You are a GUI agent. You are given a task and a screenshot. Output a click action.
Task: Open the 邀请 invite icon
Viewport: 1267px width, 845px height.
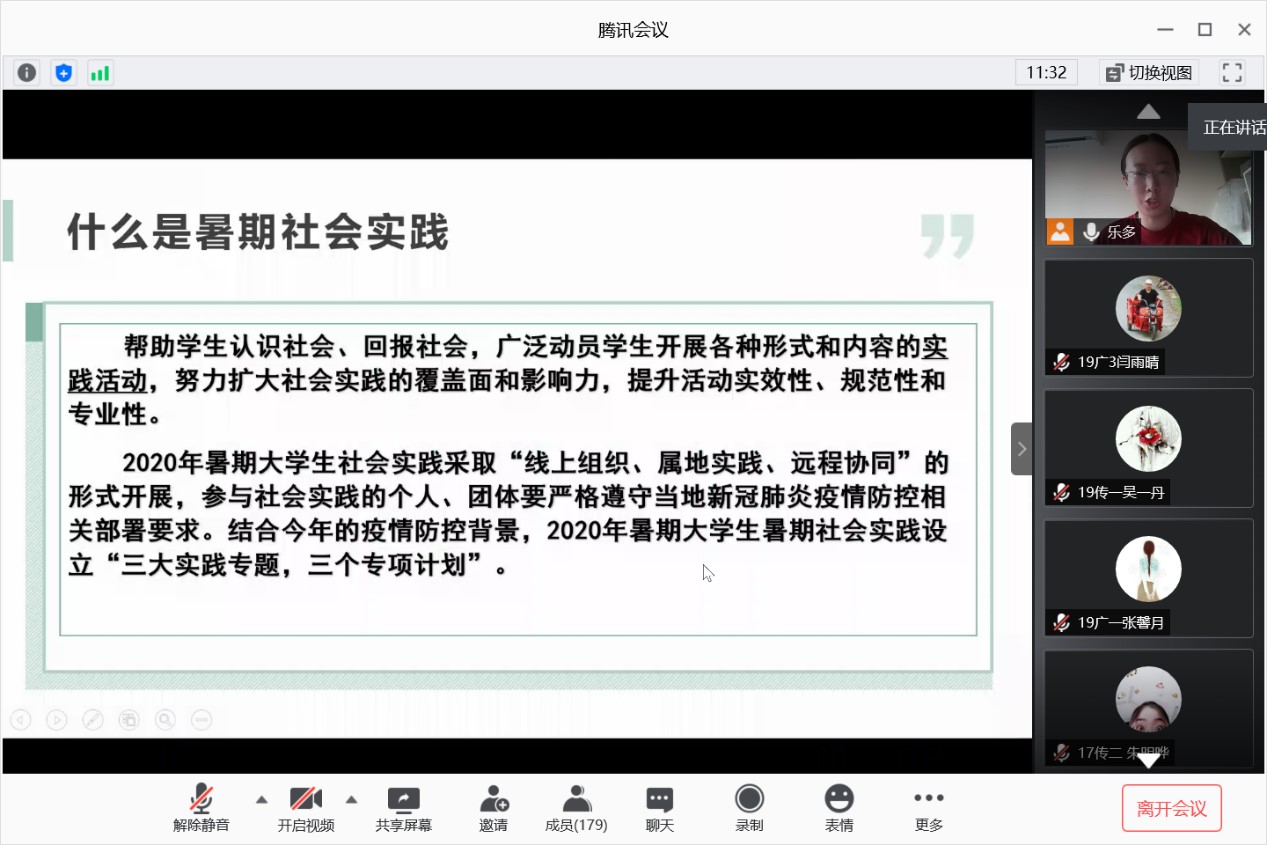[x=493, y=808]
